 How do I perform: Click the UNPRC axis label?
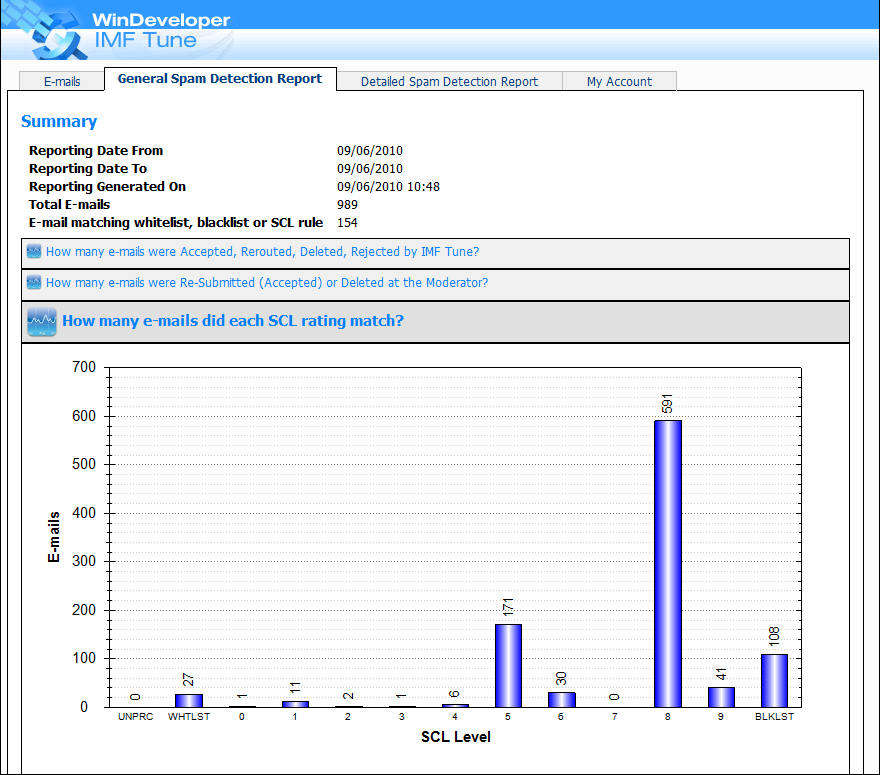pos(135,717)
